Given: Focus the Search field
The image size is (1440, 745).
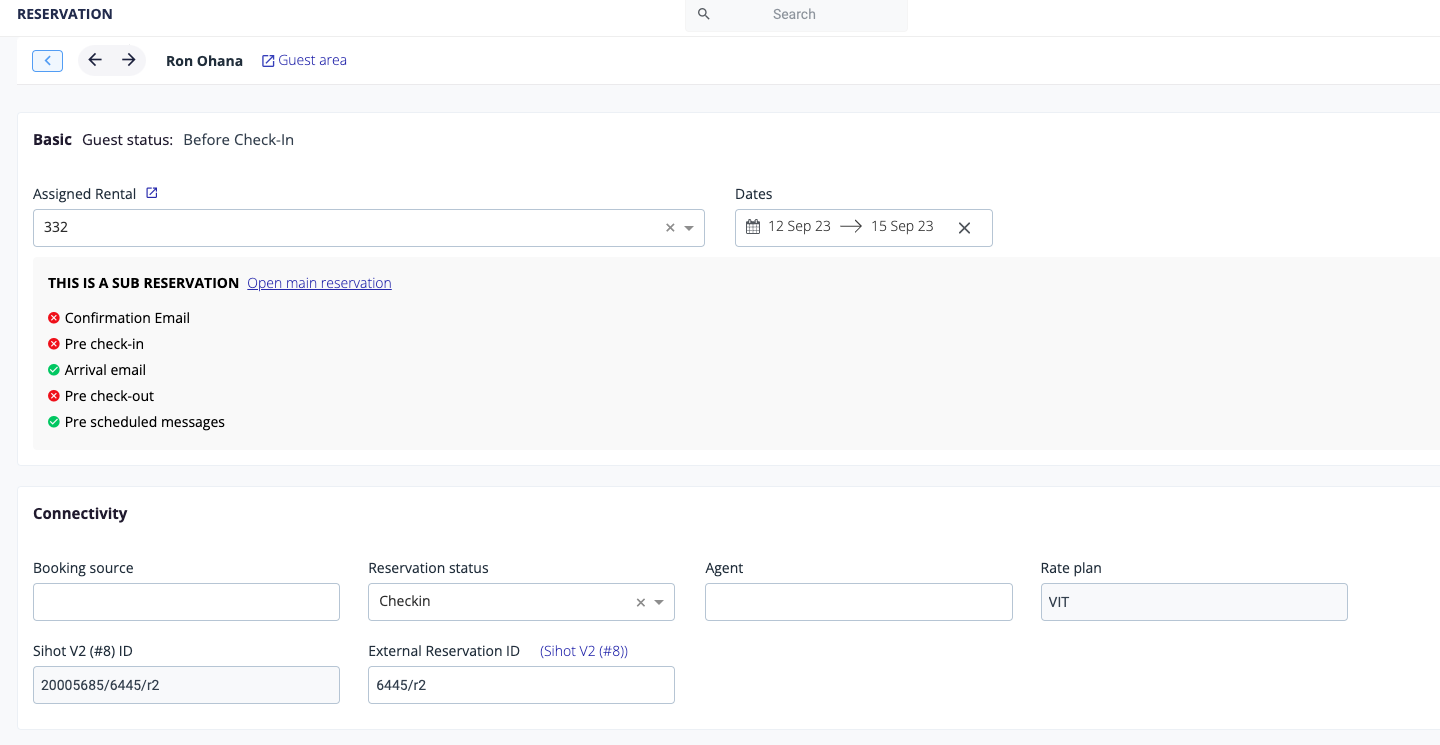Looking at the screenshot, I should click(x=796, y=15).
